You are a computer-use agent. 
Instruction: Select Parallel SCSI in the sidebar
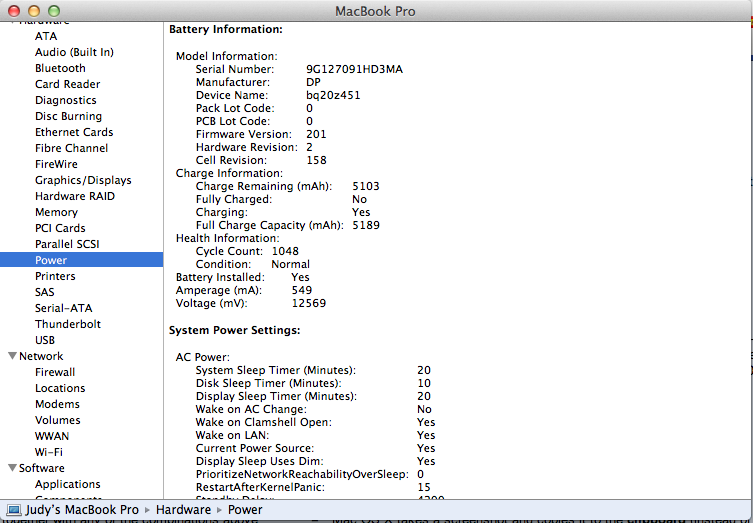(67, 244)
